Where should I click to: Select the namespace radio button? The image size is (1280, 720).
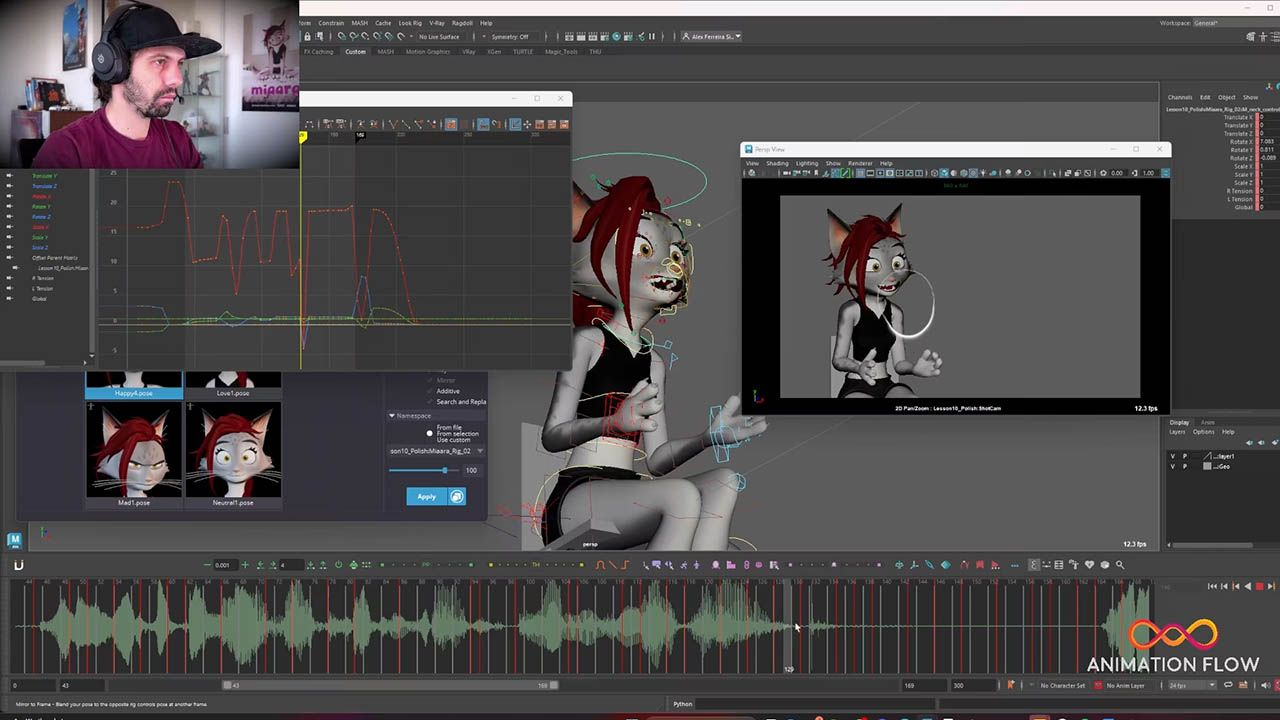(x=430, y=434)
